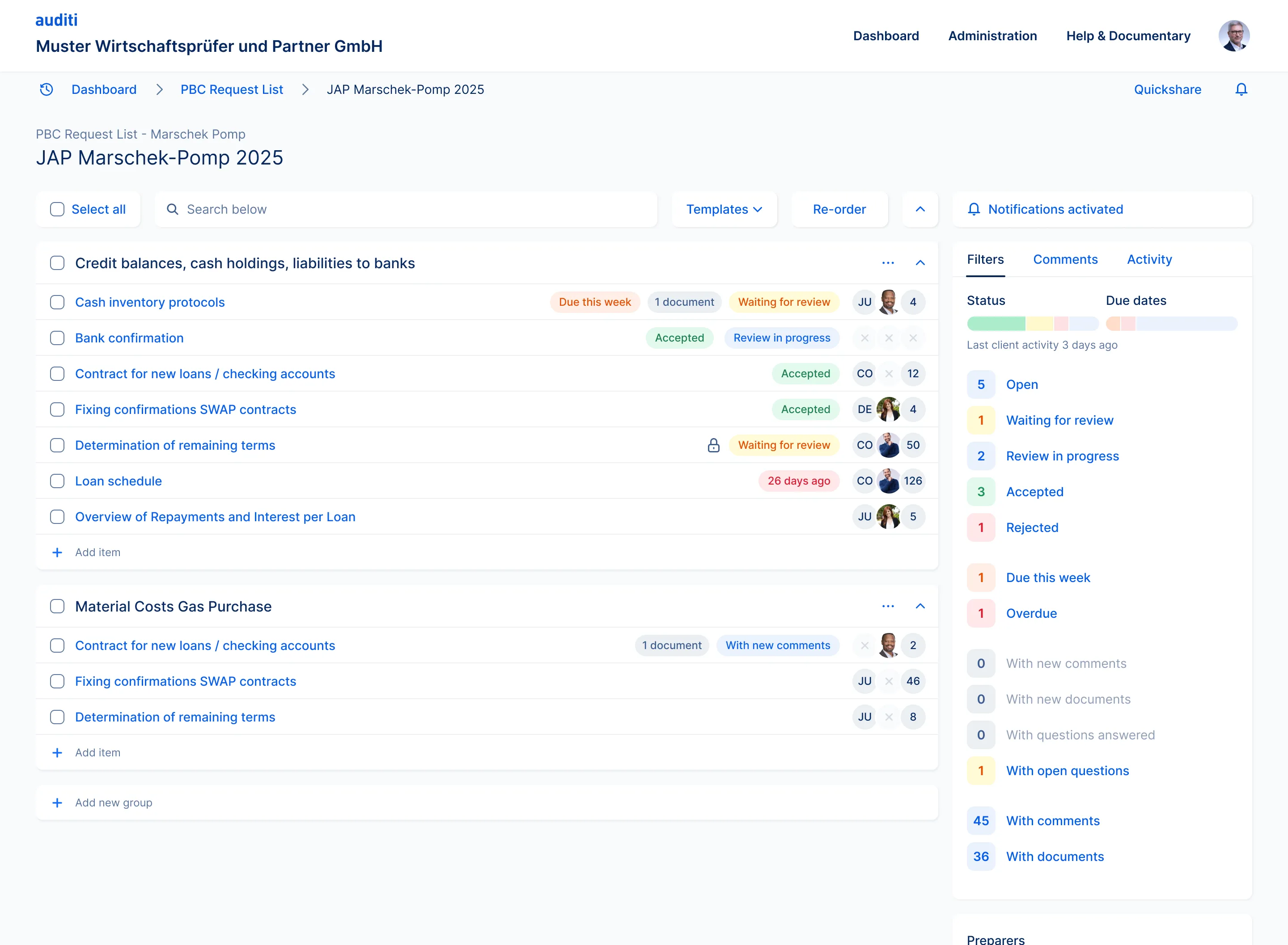
Task: Open the Templates dropdown
Action: (x=724, y=209)
